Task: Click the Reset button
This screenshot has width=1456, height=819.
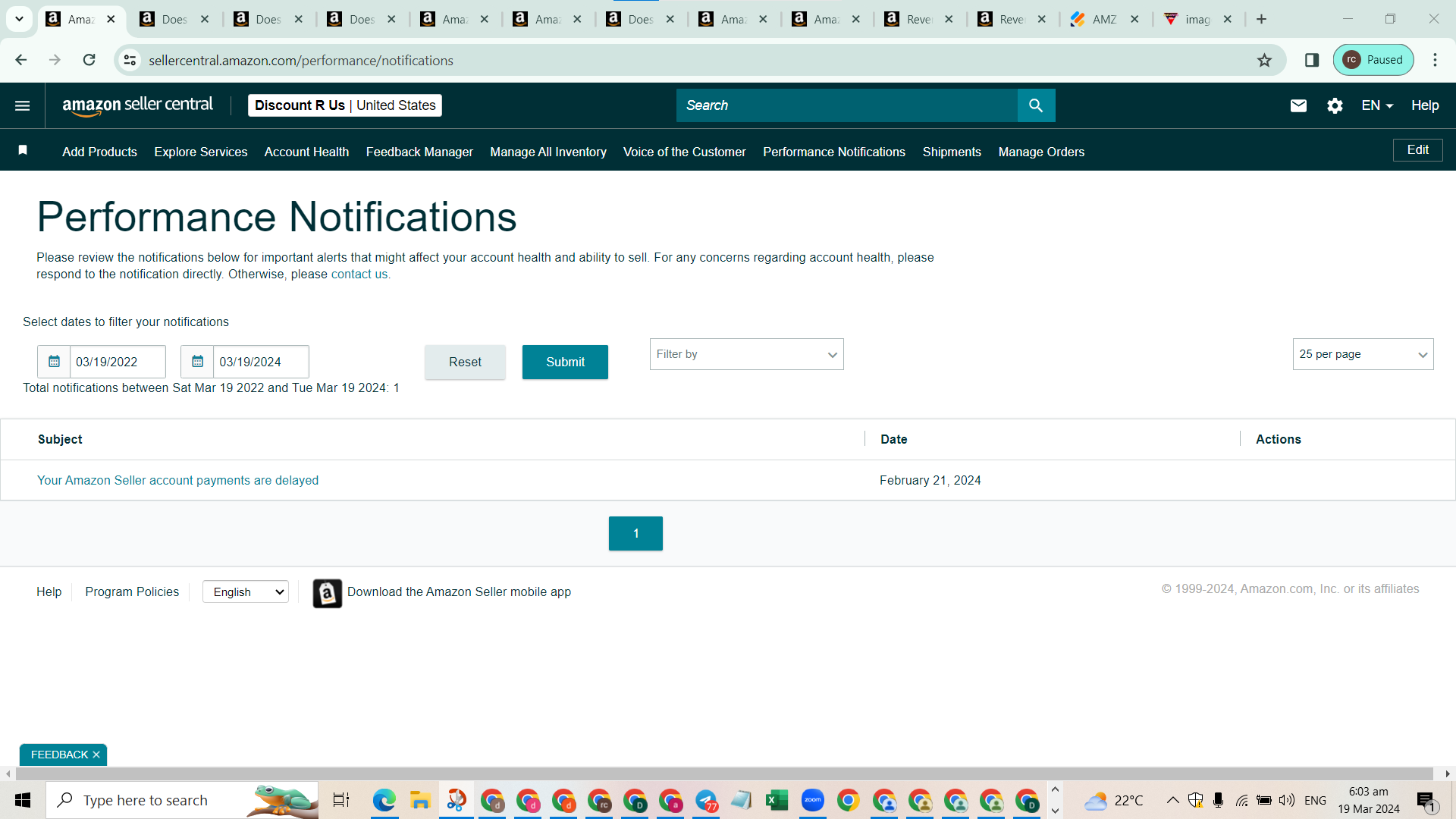Action: 465,362
